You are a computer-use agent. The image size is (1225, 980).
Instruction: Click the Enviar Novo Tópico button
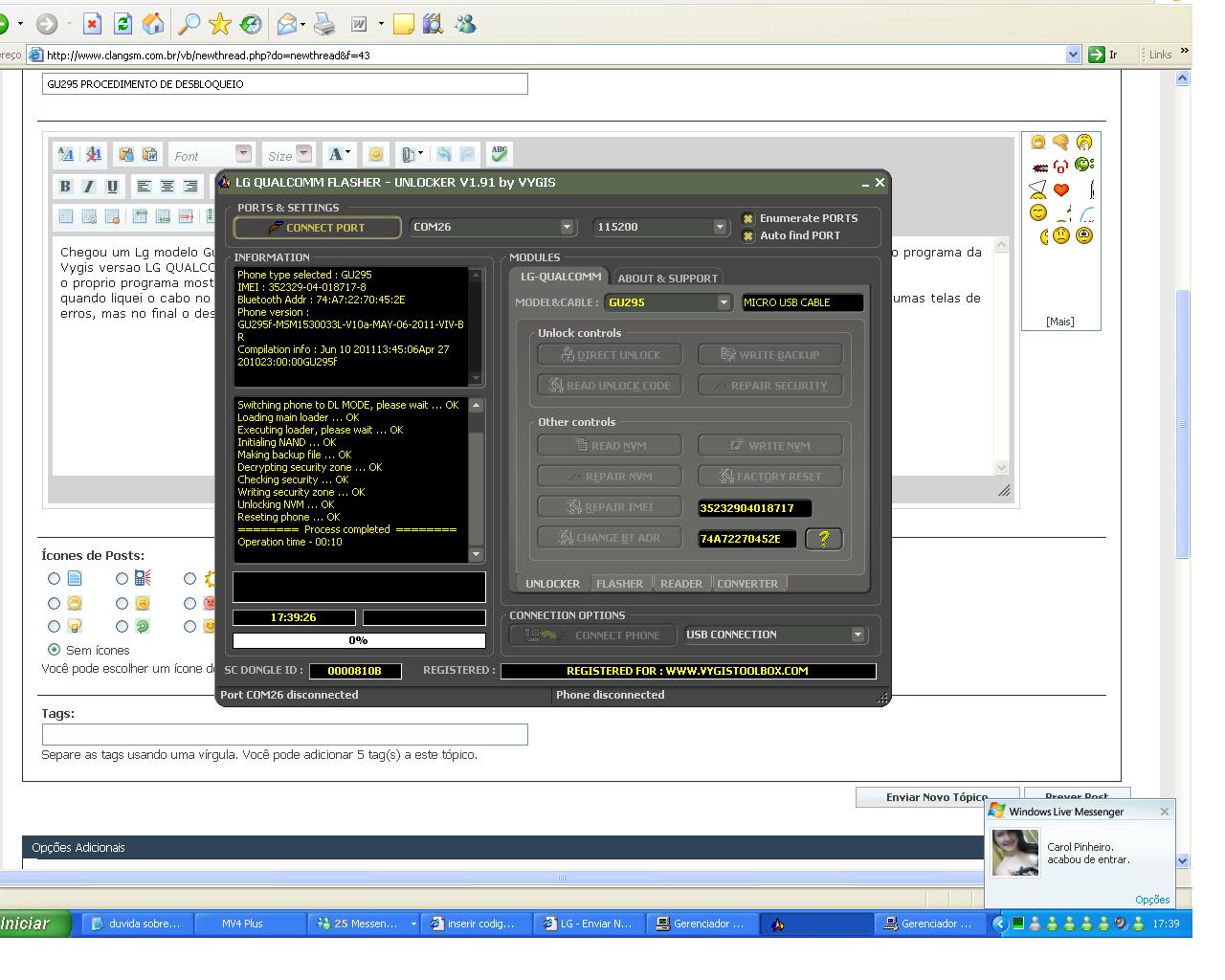pyautogui.click(x=936, y=796)
